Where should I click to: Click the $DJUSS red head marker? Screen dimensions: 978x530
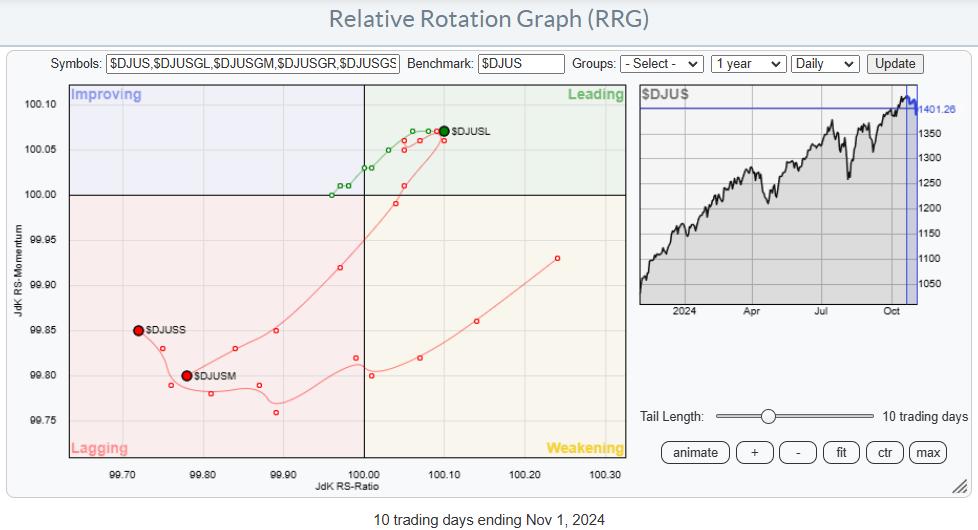[139, 330]
